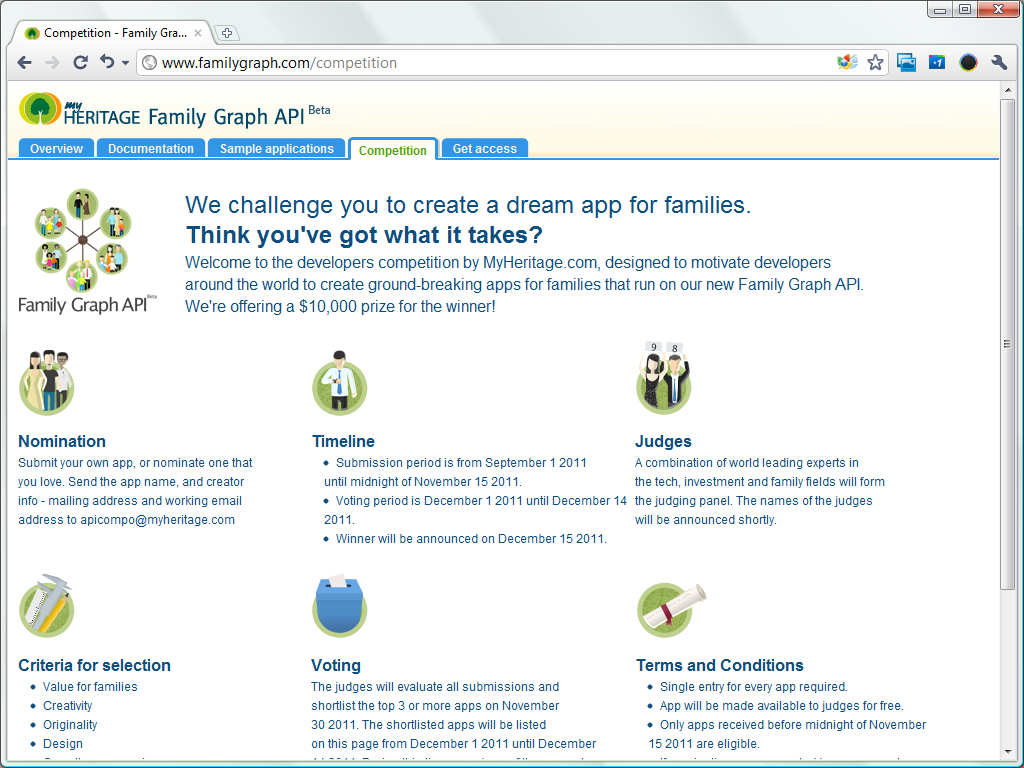Screen dimensions: 1024x768
Task: Open the Overview tab
Action: (x=56, y=149)
